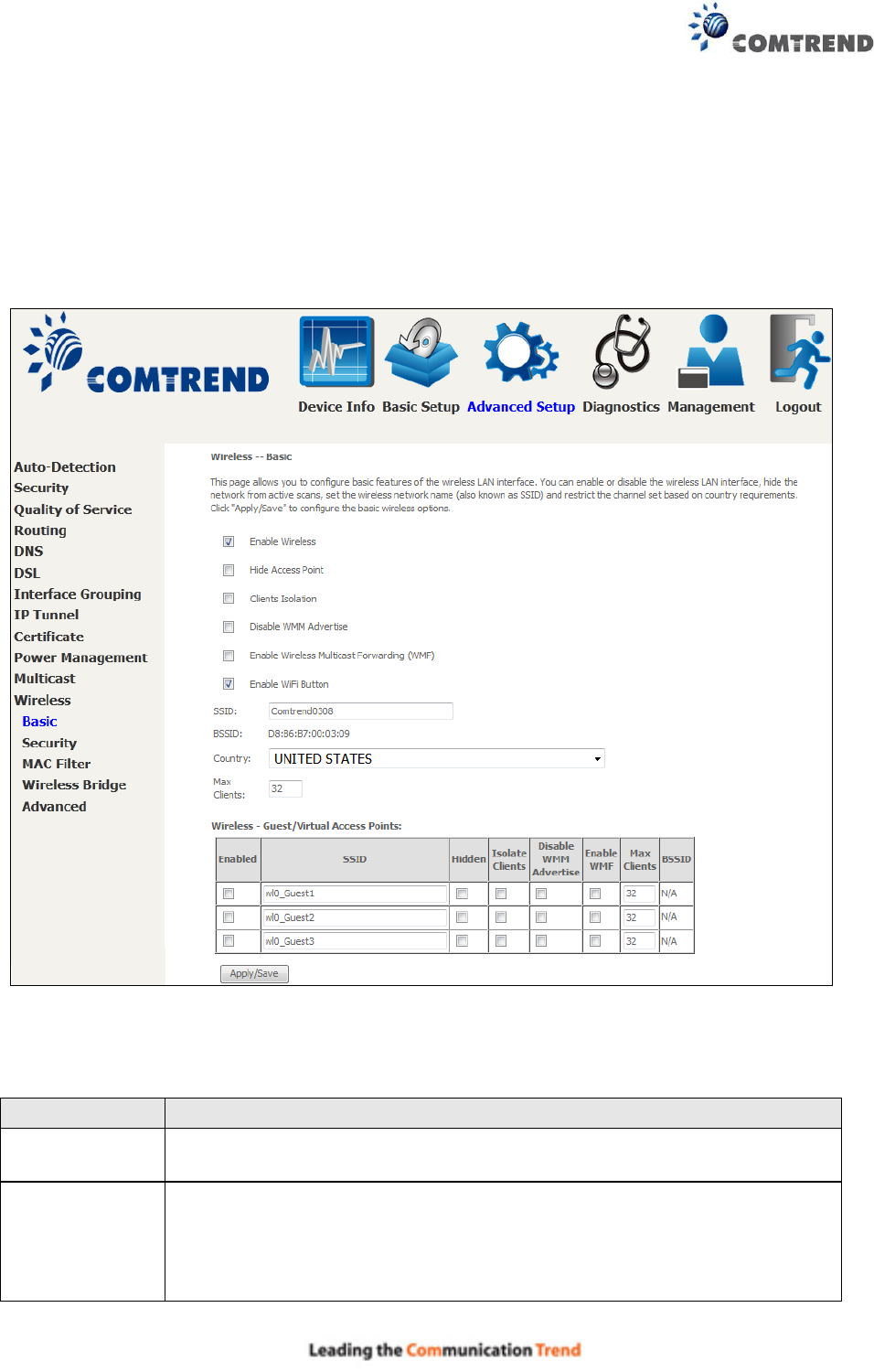Click the wl0_Guest3 SSID field
Screen dimensions: 874x1372
[355, 941]
